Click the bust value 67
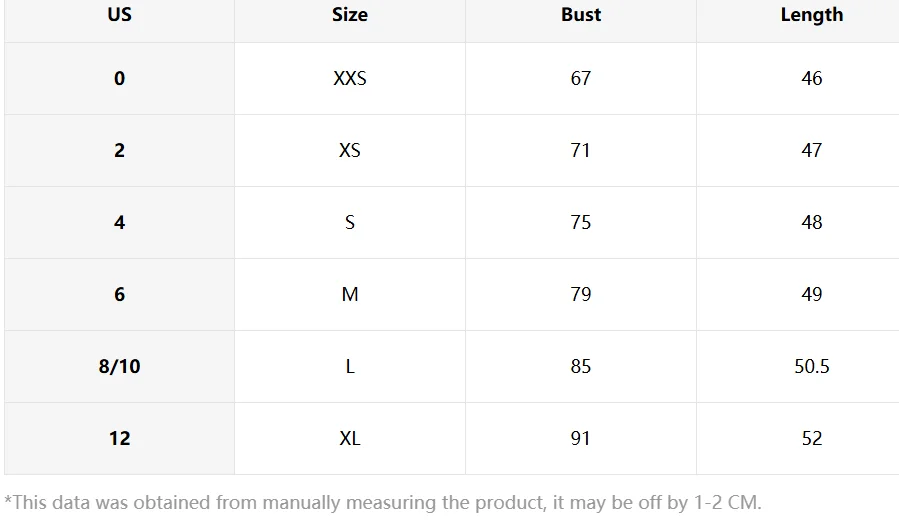 pyautogui.click(x=581, y=78)
